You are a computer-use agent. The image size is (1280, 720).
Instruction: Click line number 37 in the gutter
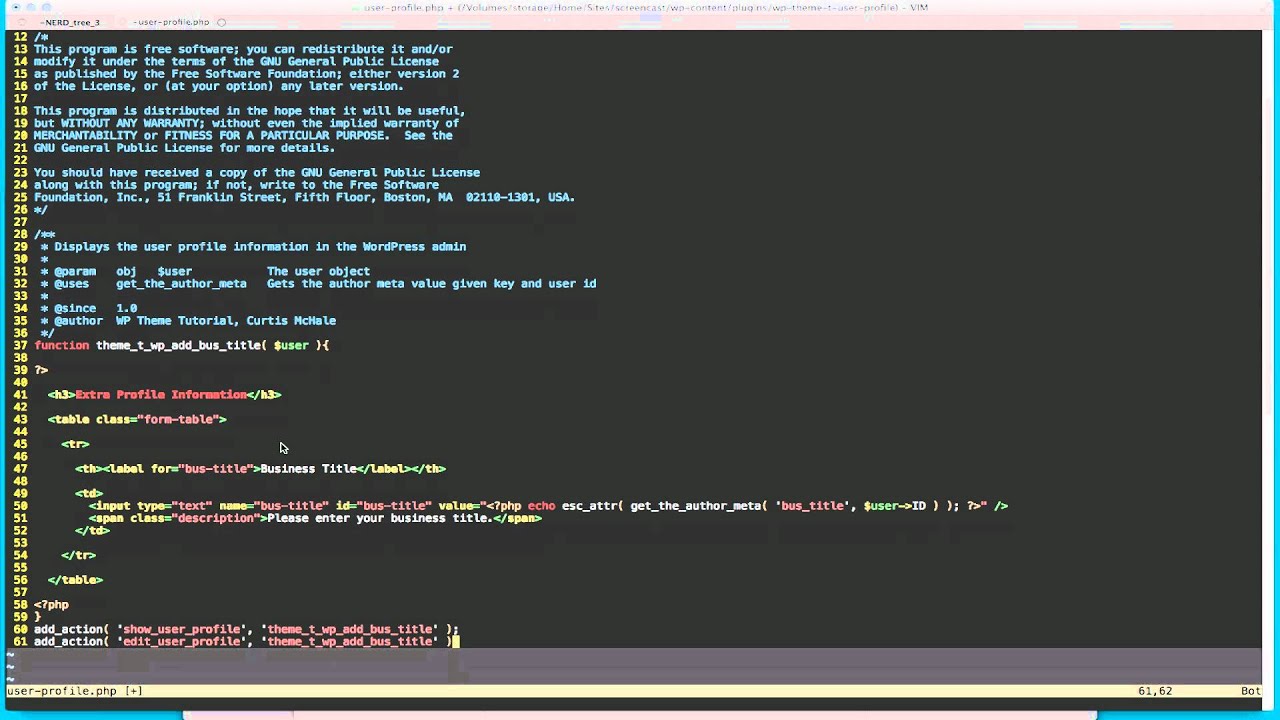pyautogui.click(x=20, y=345)
